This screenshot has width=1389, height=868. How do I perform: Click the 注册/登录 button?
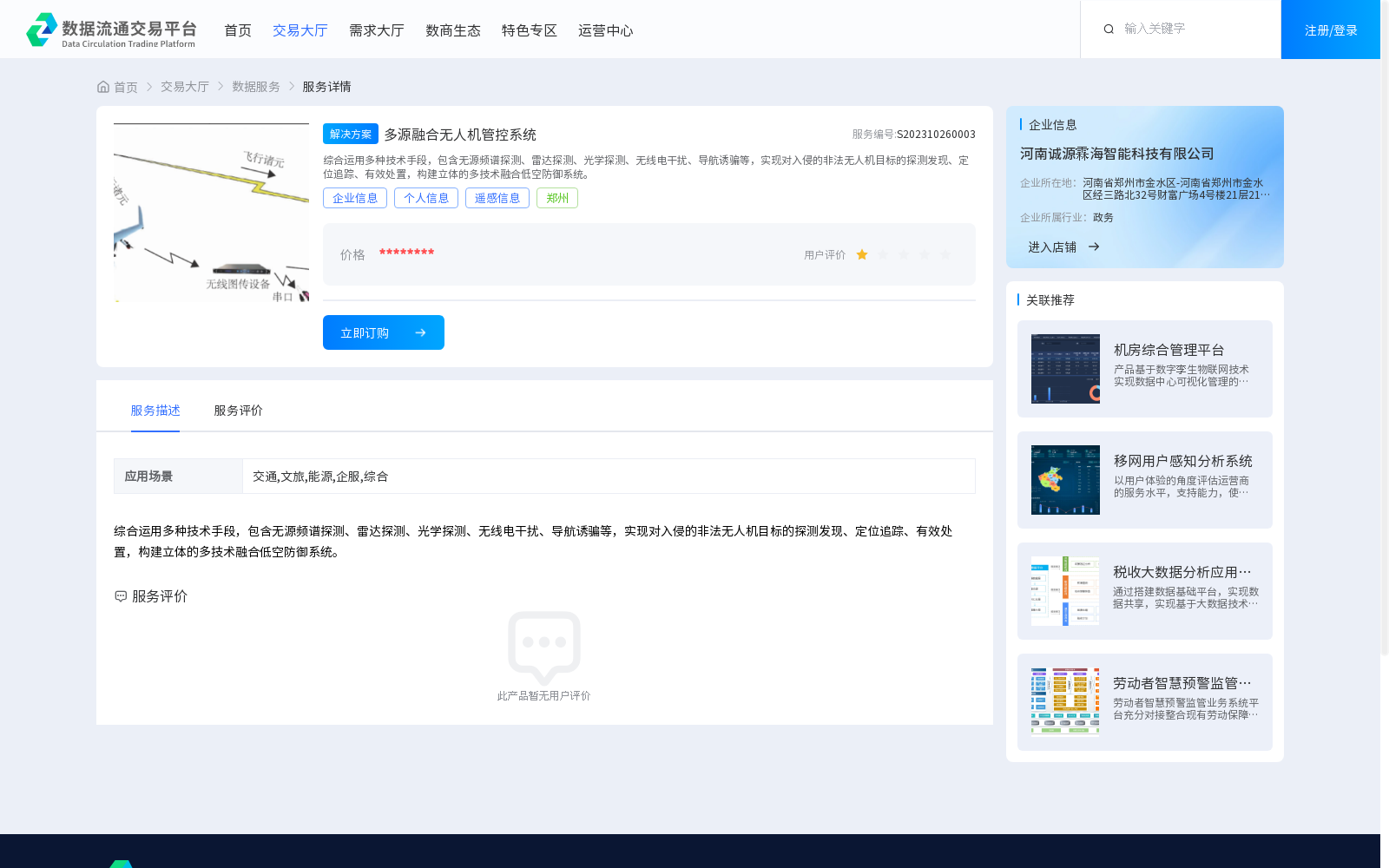[1331, 30]
